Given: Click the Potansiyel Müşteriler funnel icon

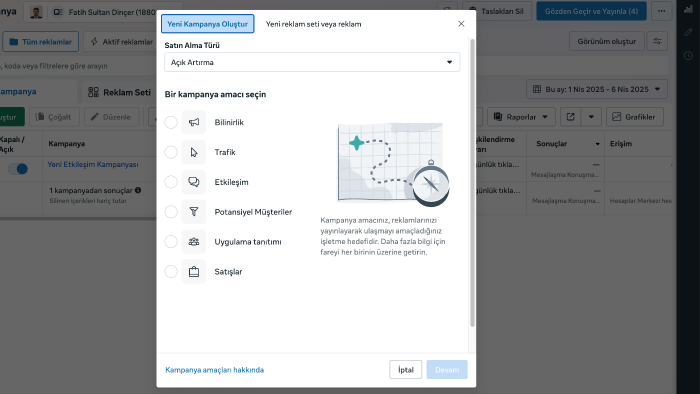Looking at the screenshot, I should coord(194,212).
